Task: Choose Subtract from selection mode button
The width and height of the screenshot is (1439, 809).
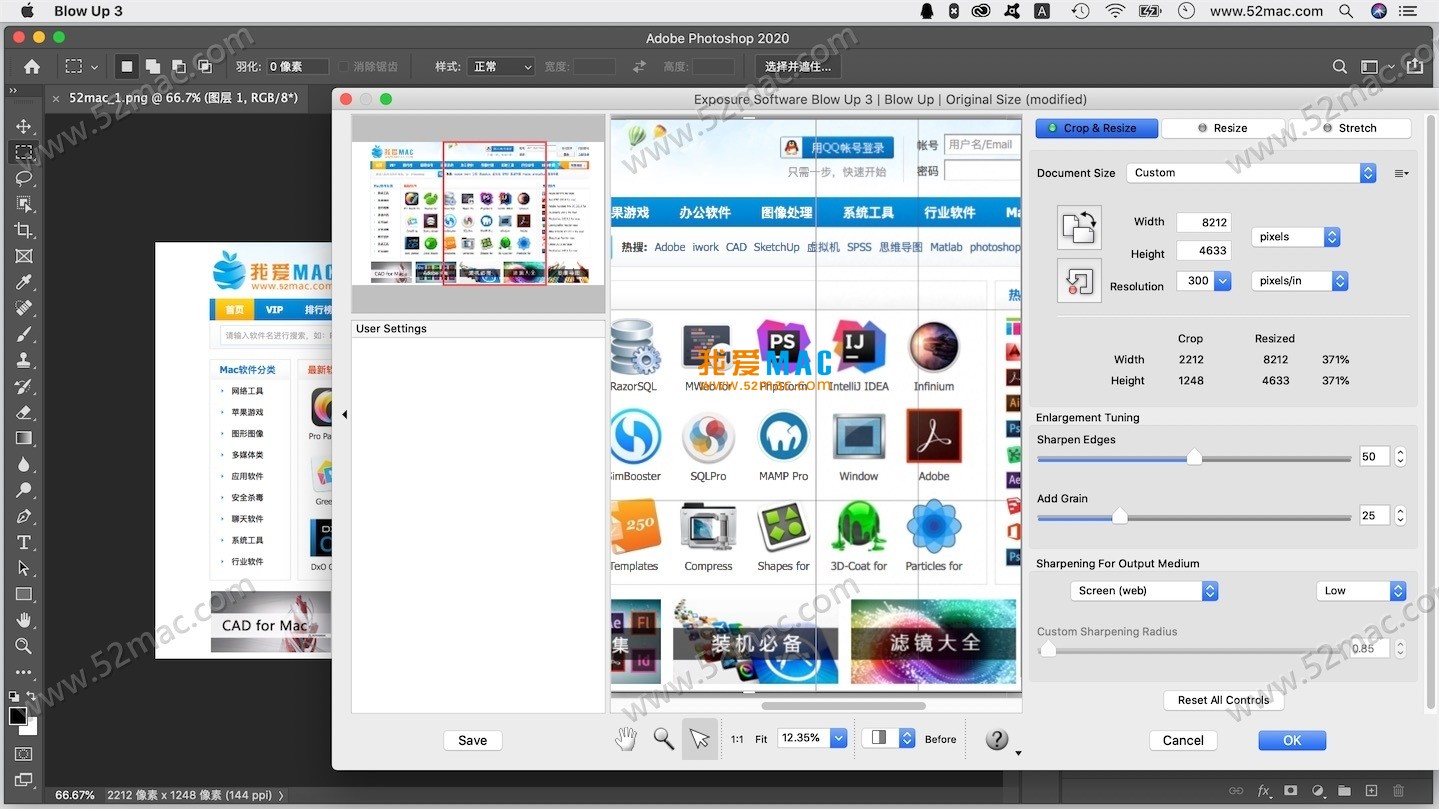Action: click(x=179, y=67)
